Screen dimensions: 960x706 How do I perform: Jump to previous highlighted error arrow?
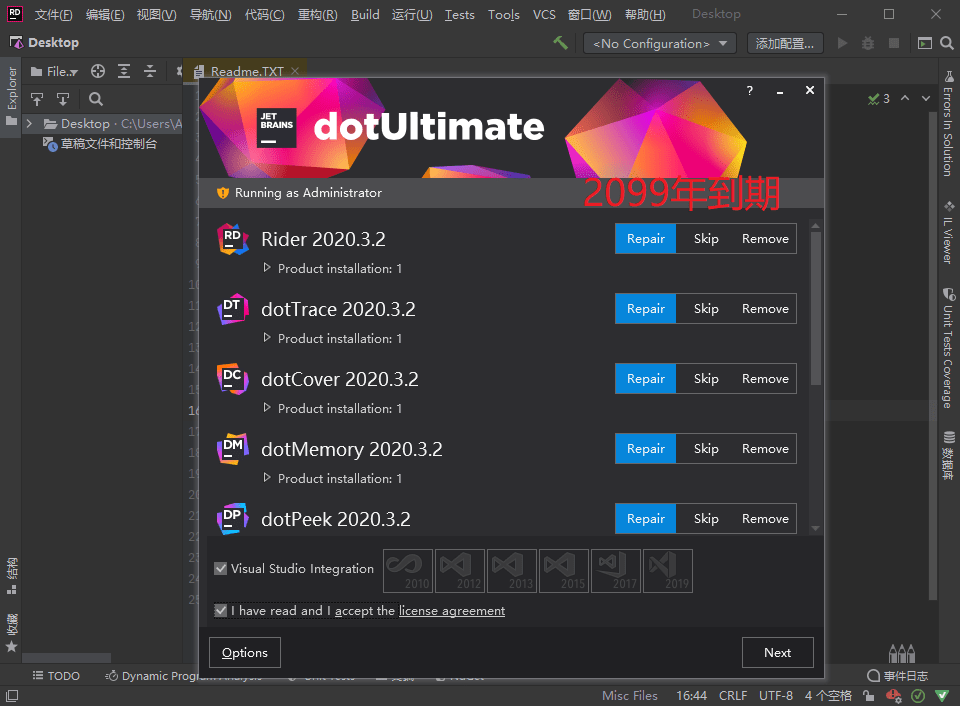[x=905, y=98]
